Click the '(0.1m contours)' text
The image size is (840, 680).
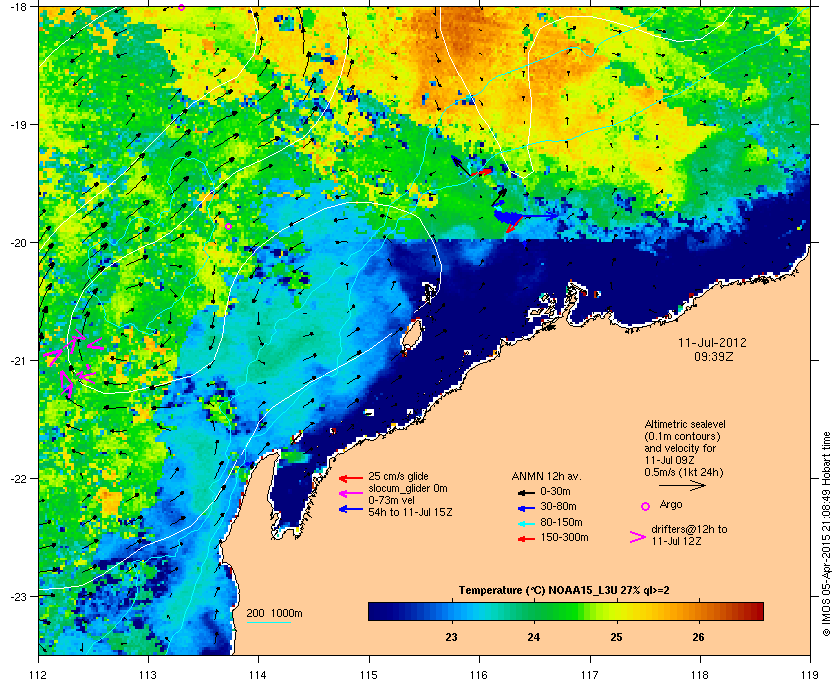(682, 436)
